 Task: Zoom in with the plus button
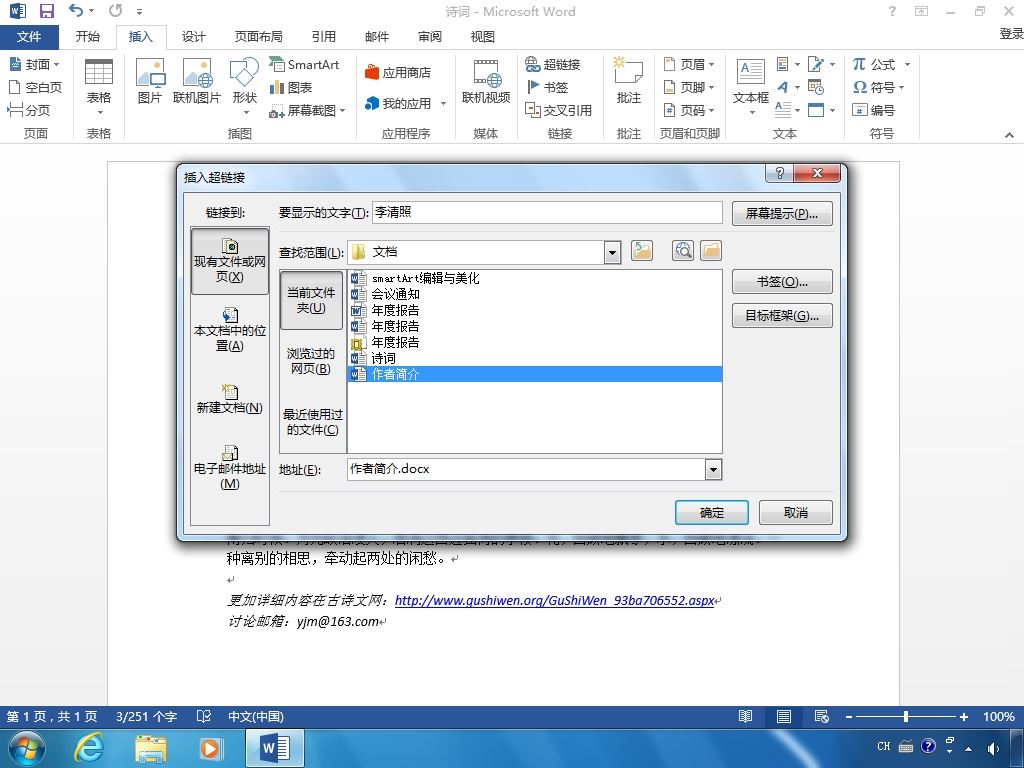[963, 716]
